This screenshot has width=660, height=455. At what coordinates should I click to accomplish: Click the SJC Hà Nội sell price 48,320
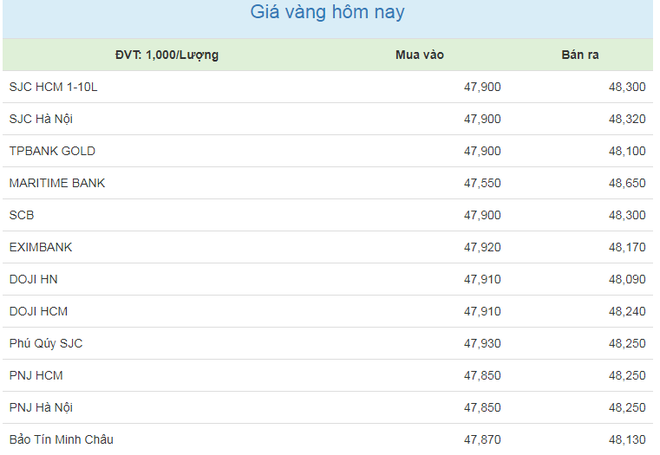pos(627,119)
